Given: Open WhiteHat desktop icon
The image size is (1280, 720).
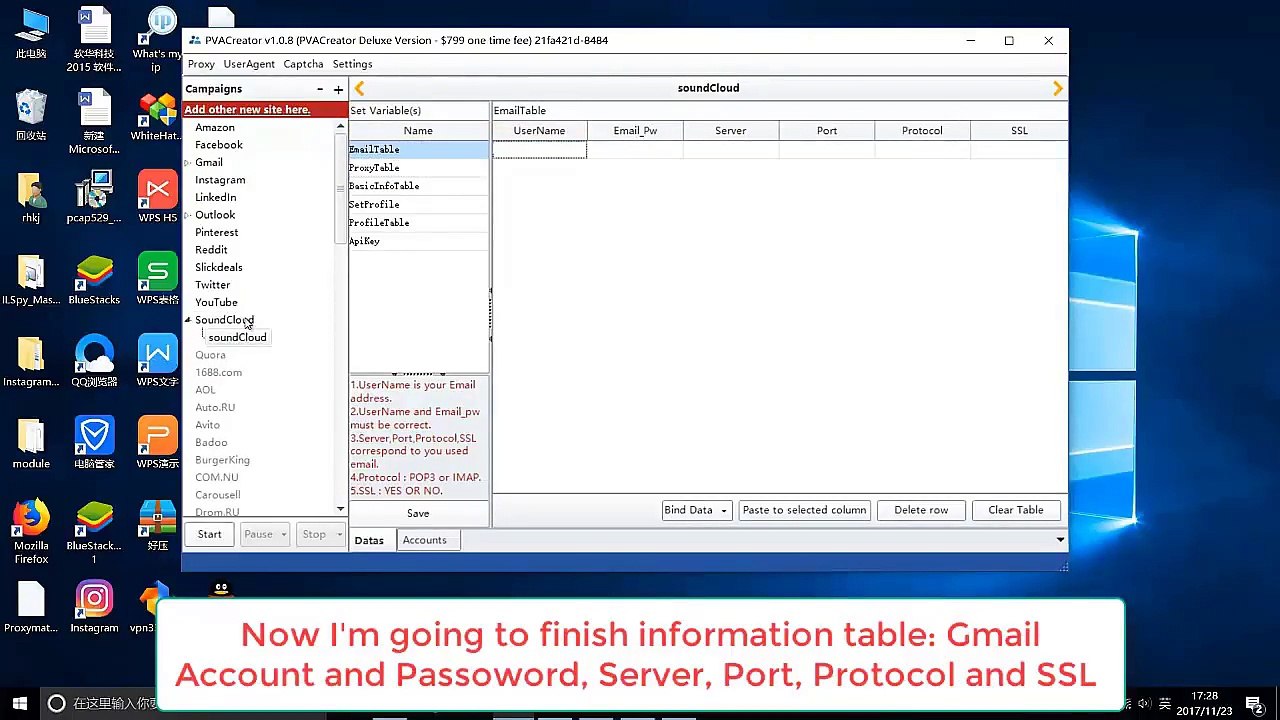Looking at the screenshot, I should click(157, 115).
